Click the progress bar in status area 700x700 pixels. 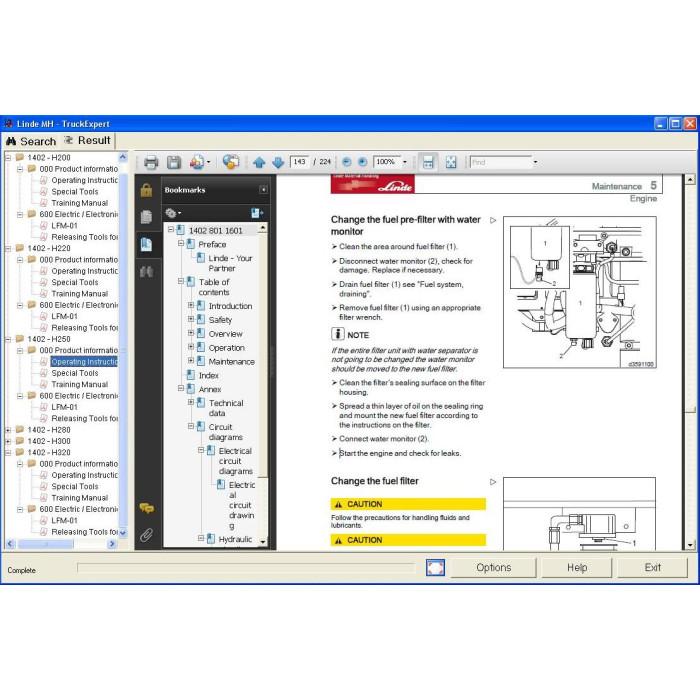tap(246, 567)
